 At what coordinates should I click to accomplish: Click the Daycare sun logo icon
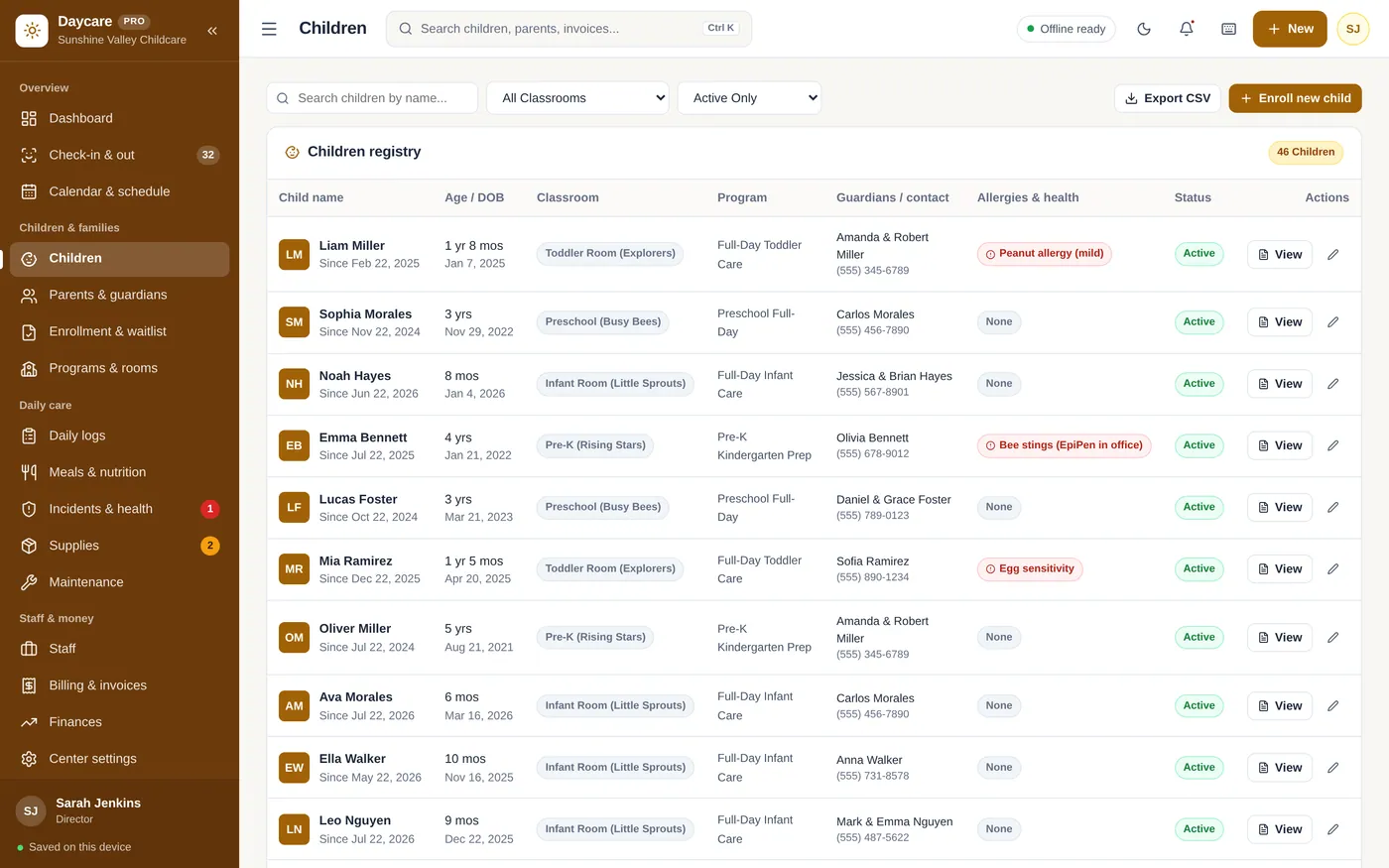coord(32,31)
